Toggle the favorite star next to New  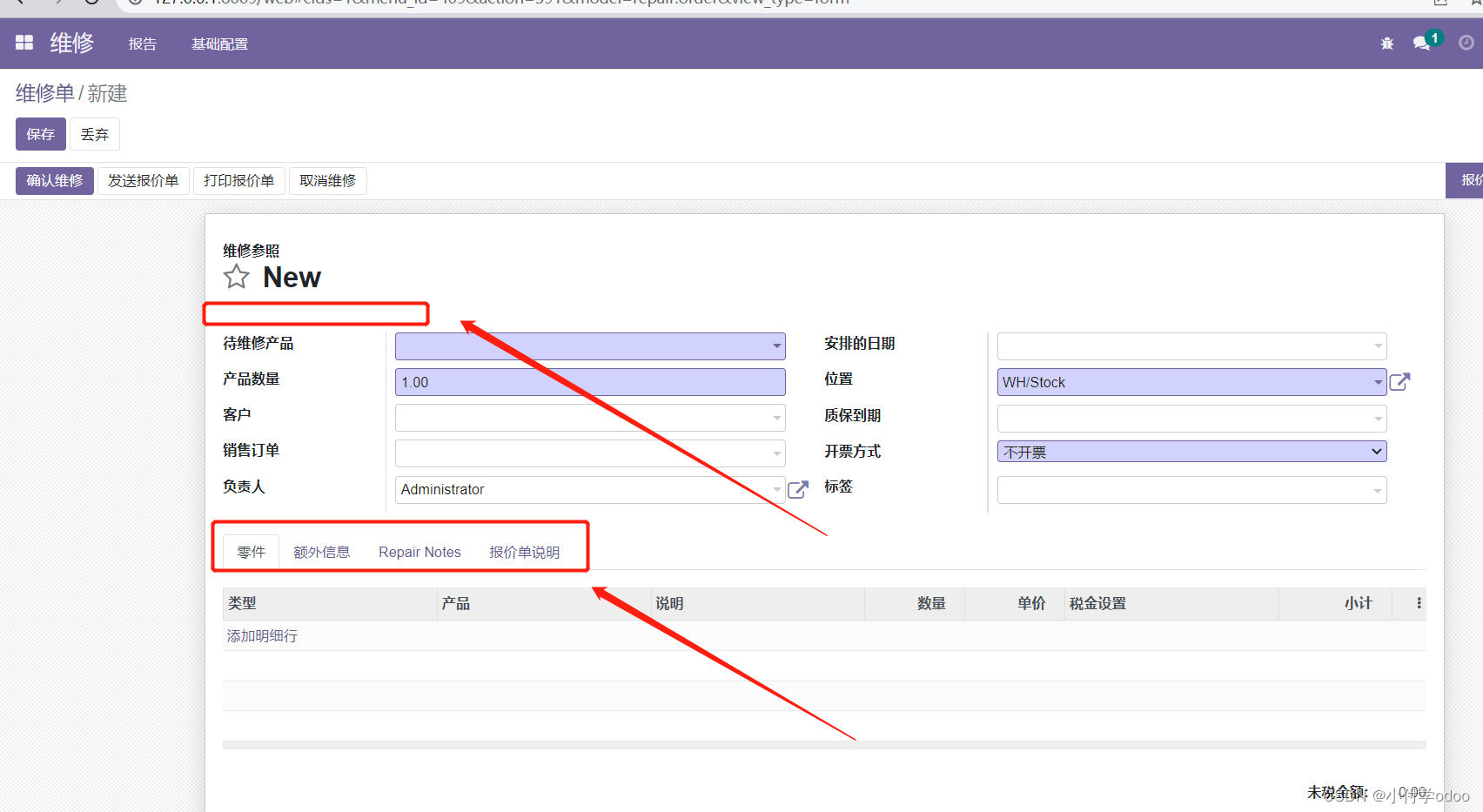[236, 277]
